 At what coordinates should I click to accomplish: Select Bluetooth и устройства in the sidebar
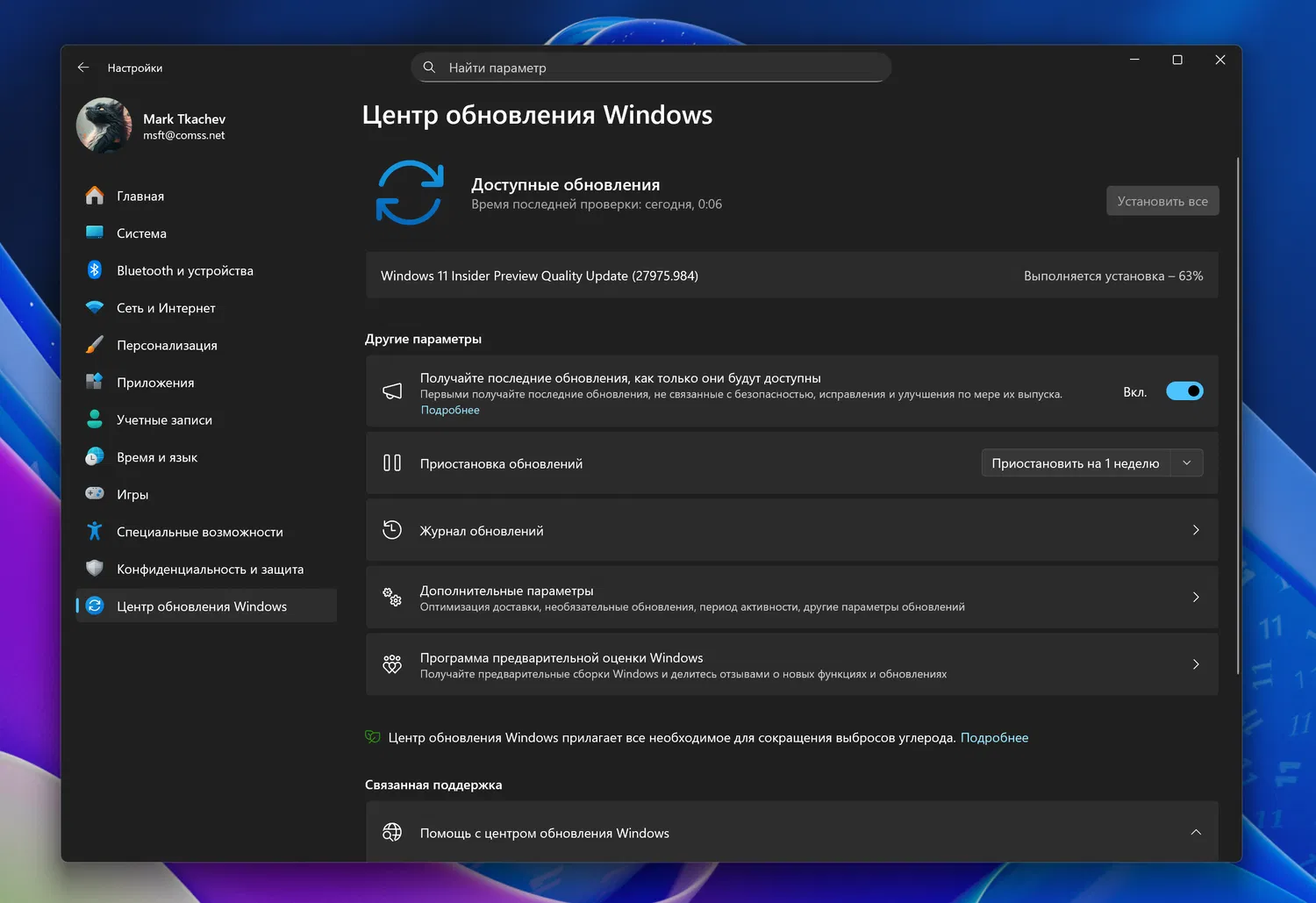[184, 270]
